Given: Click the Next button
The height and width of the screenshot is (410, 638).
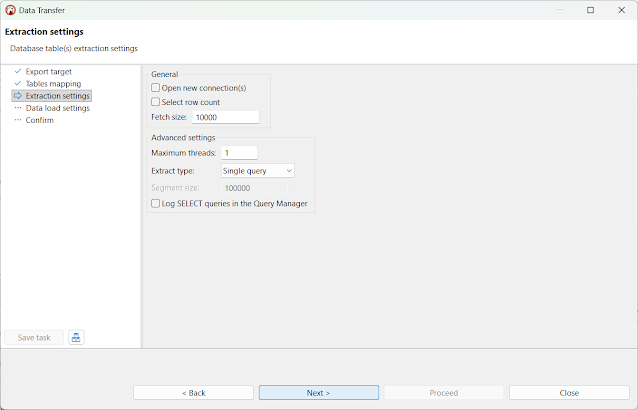Looking at the screenshot, I should pos(319,393).
